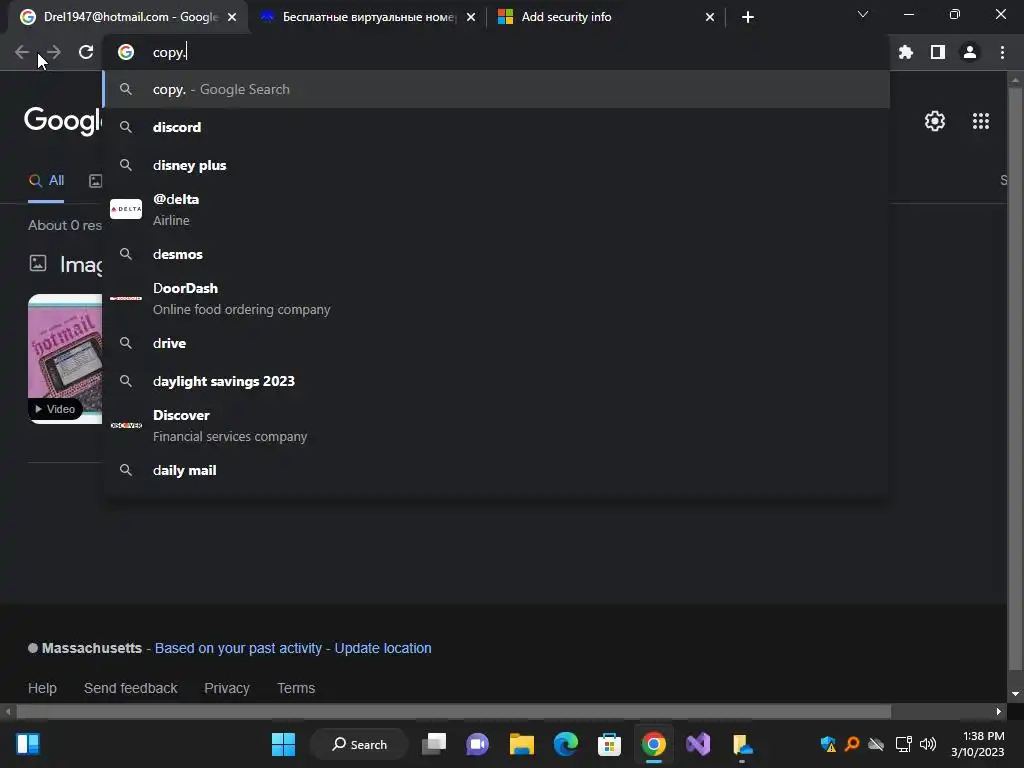Open the hotmail video thumbnail
Screen dimensions: 1024x768
tap(65, 359)
